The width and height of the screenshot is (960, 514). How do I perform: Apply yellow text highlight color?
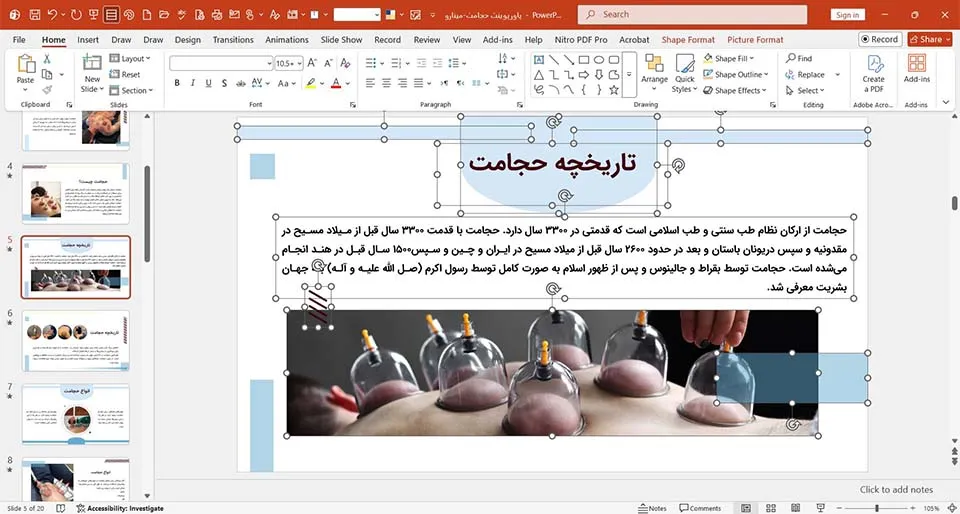click(x=311, y=83)
